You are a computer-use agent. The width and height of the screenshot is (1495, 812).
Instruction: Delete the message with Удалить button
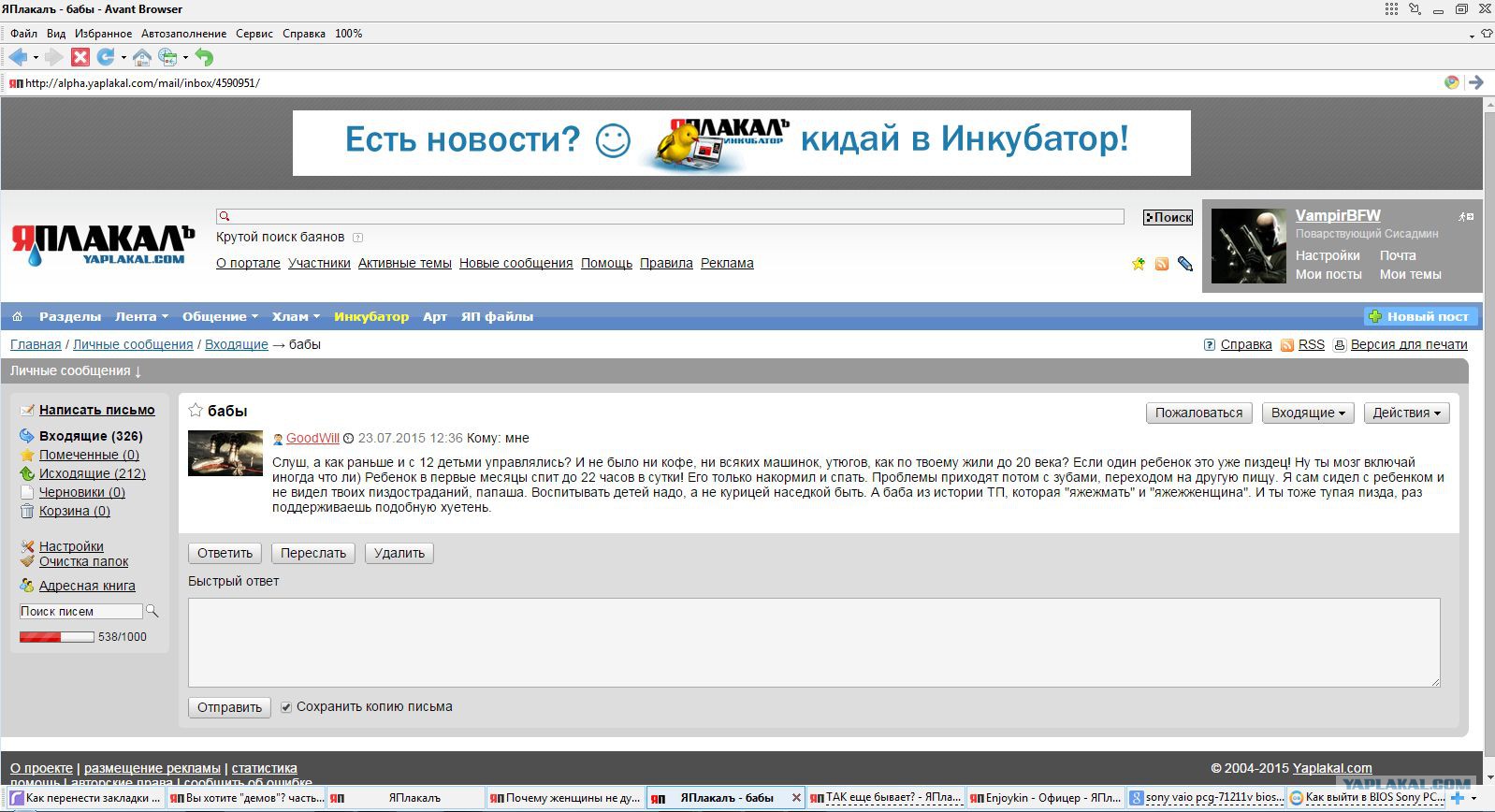coord(399,553)
